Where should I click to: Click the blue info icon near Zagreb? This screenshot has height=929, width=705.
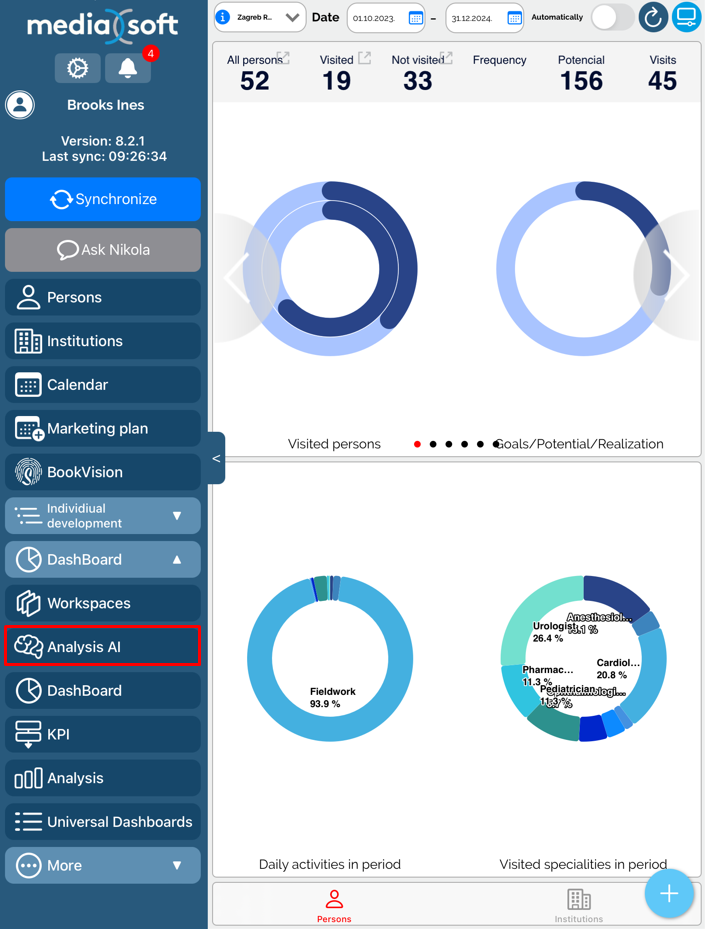223,17
